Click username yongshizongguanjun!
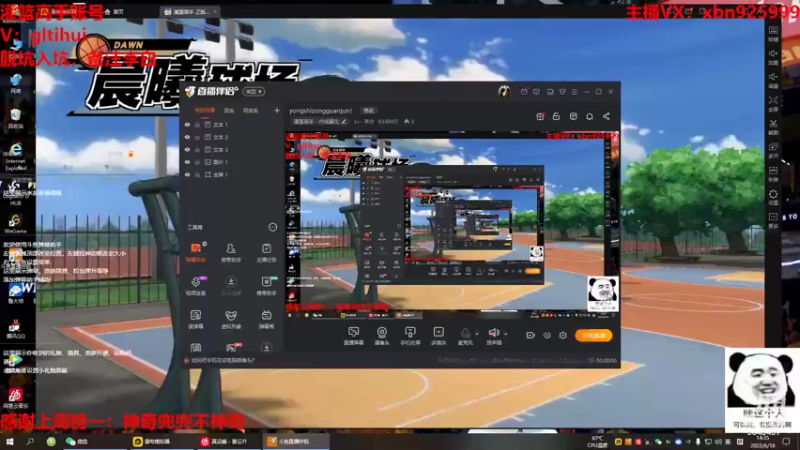 pos(320,110)
